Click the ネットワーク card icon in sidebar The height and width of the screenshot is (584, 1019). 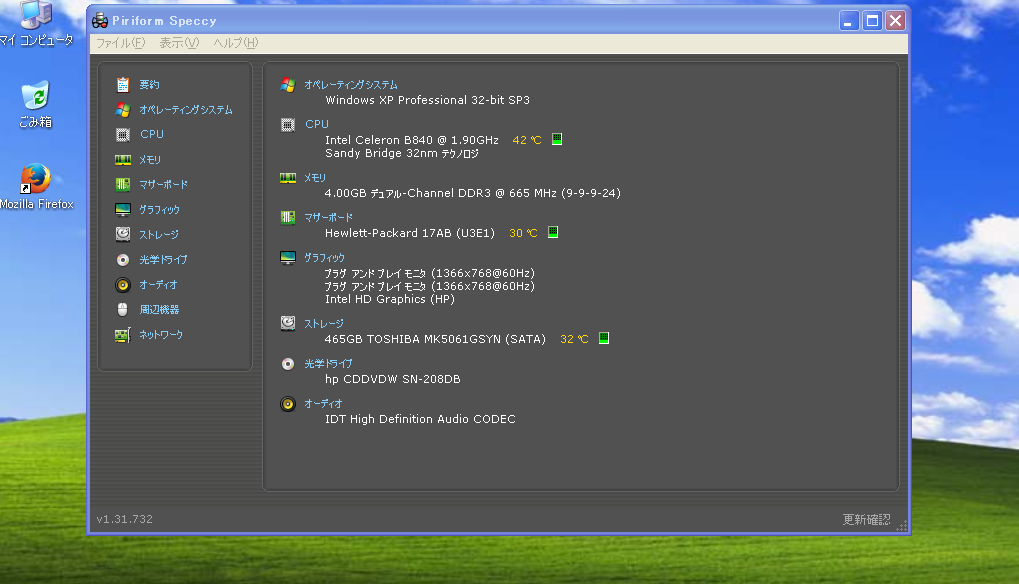click(123, 335)
